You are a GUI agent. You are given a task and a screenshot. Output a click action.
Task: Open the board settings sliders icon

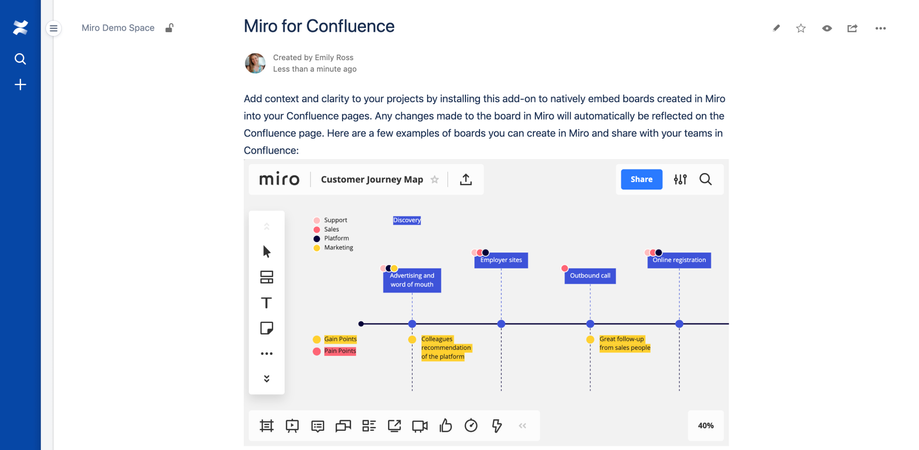680,179
